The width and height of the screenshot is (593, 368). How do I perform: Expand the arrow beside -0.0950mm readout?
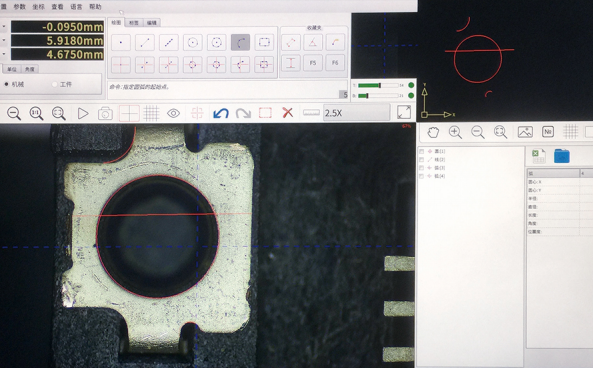click(4, 26)
